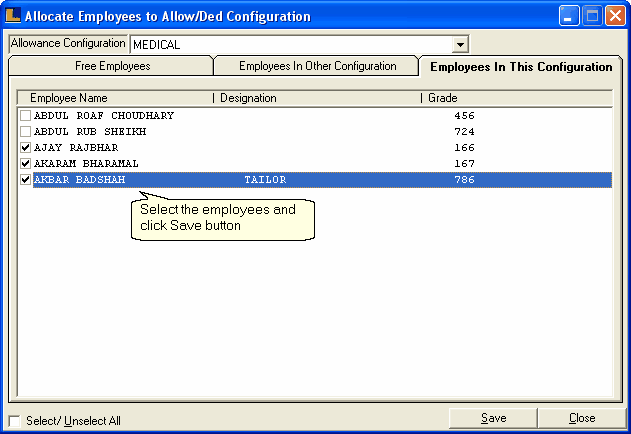Click grade value 456

point(464,116)
